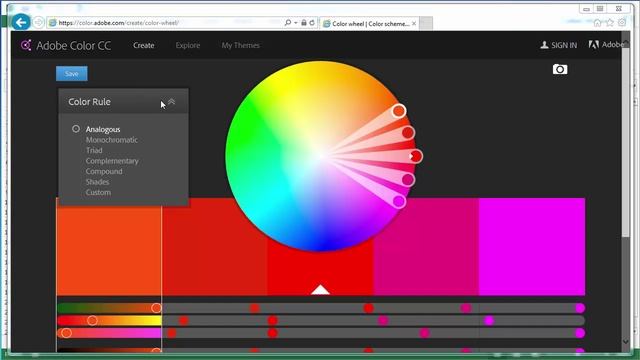The width and height of the screenshot is (640, 360).
Task: Click the browser URL address field
Action: (x=165, y=23)
